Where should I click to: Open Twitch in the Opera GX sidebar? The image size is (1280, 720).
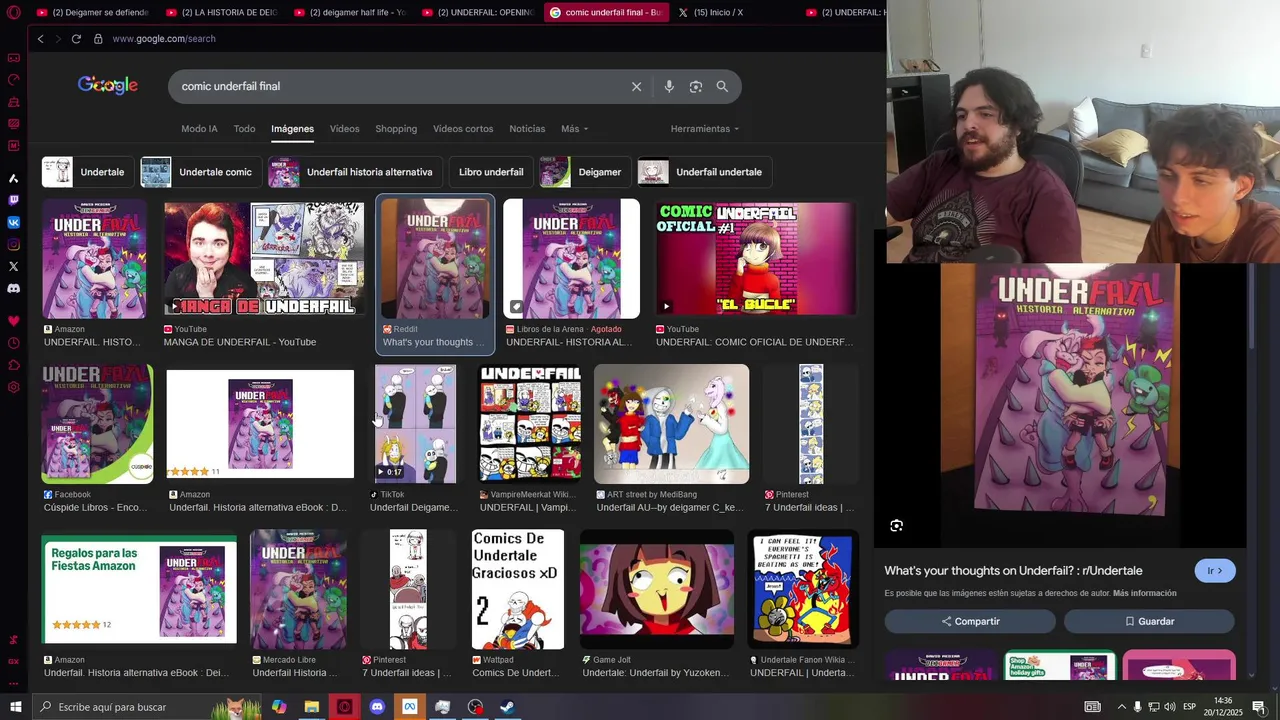pos(13,200)
